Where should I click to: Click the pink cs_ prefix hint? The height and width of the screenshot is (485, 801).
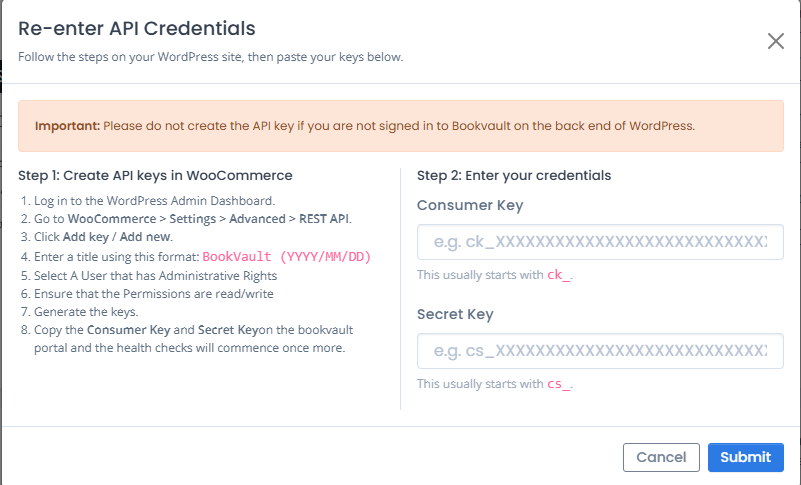pos(558,384)
